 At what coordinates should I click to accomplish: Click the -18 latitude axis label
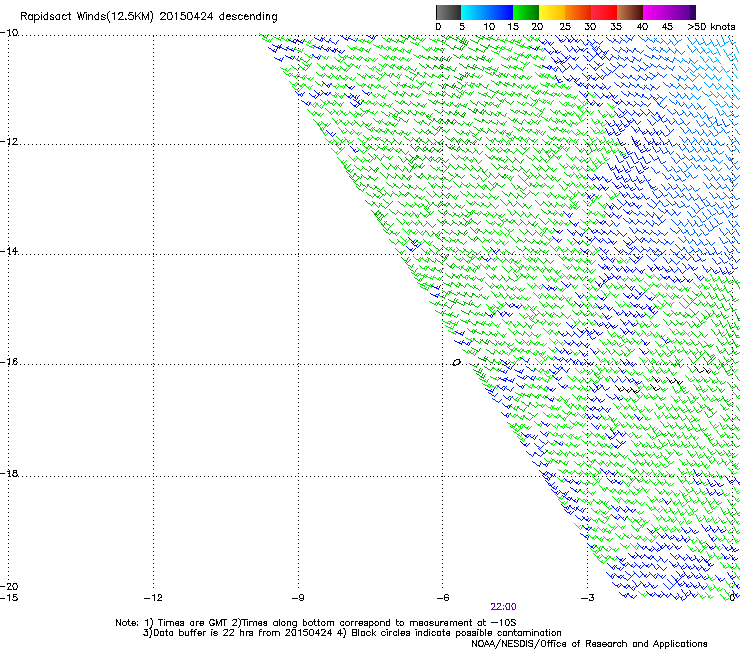tap(9, 473)
